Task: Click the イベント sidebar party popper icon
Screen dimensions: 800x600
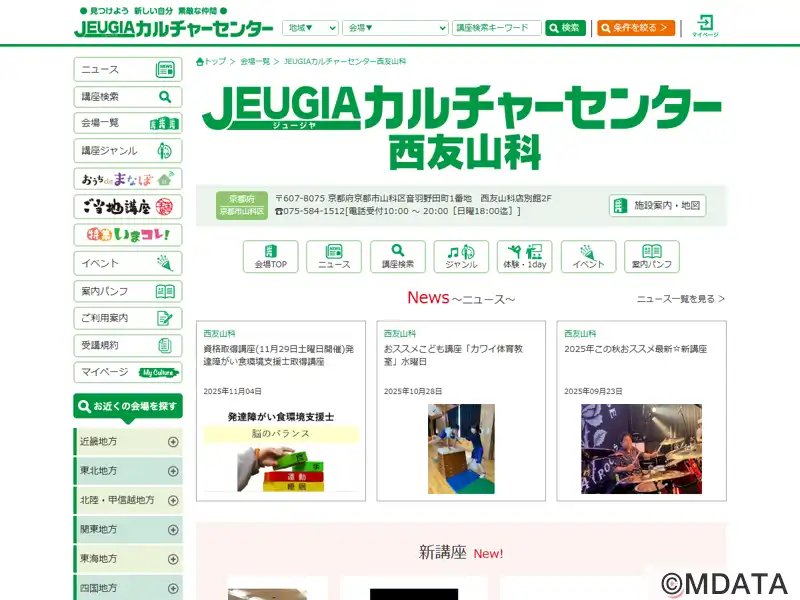Action: coord(164,263)
